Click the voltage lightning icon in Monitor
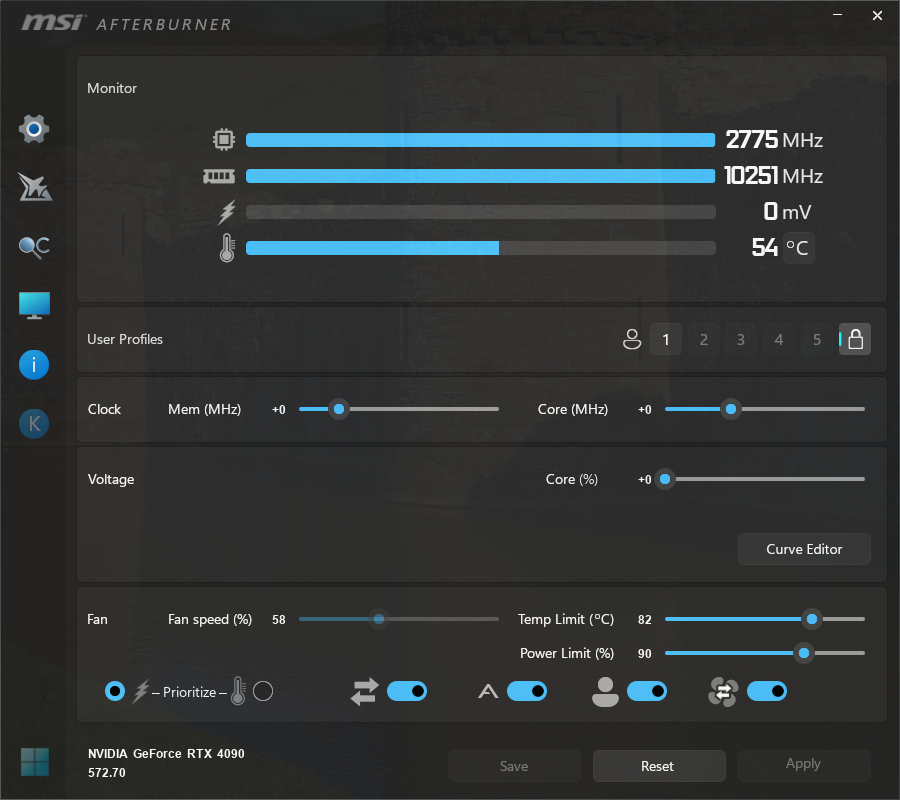 click(x=227, y=212)
